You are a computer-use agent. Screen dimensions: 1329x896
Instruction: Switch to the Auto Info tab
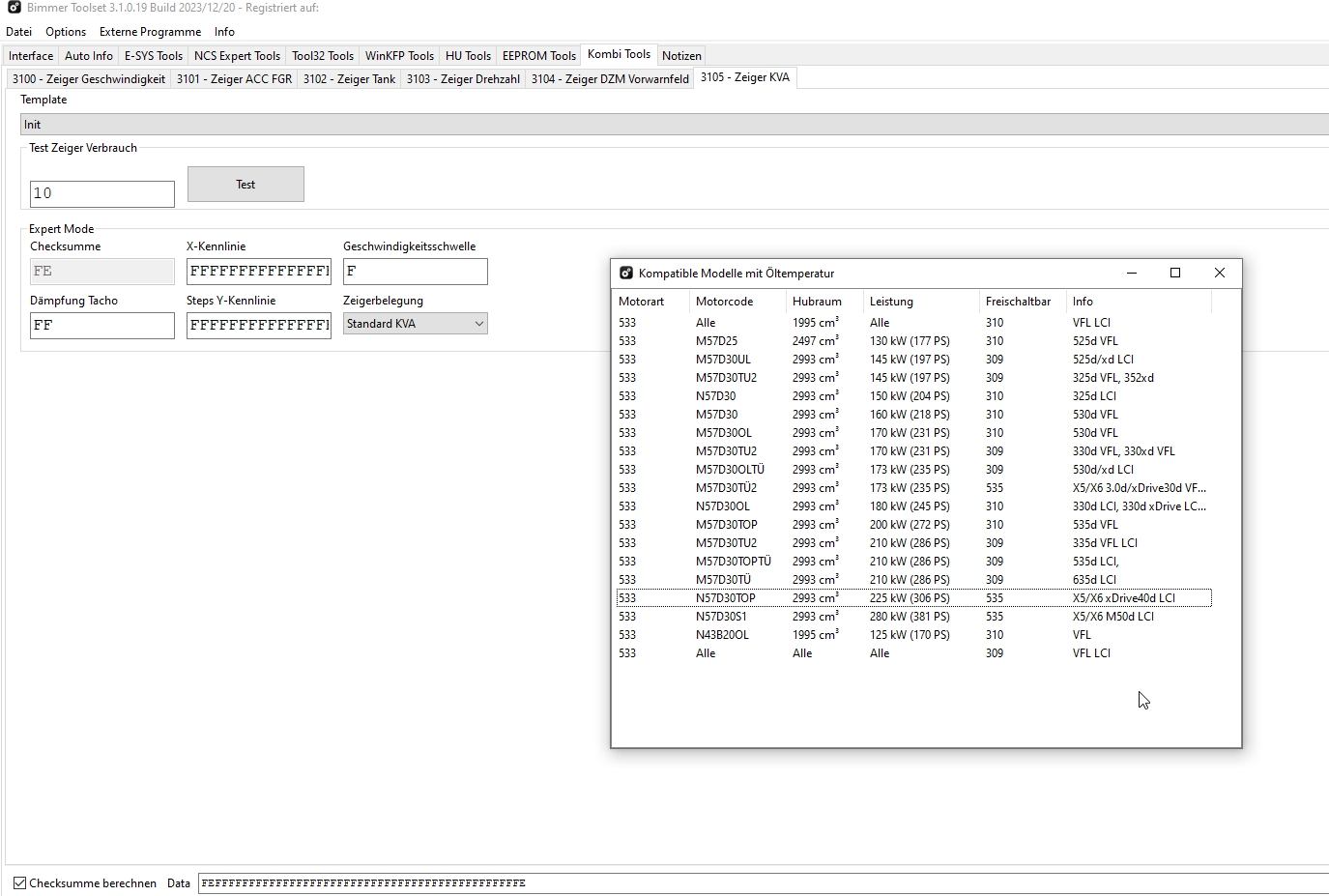click(x=89, y=56)
